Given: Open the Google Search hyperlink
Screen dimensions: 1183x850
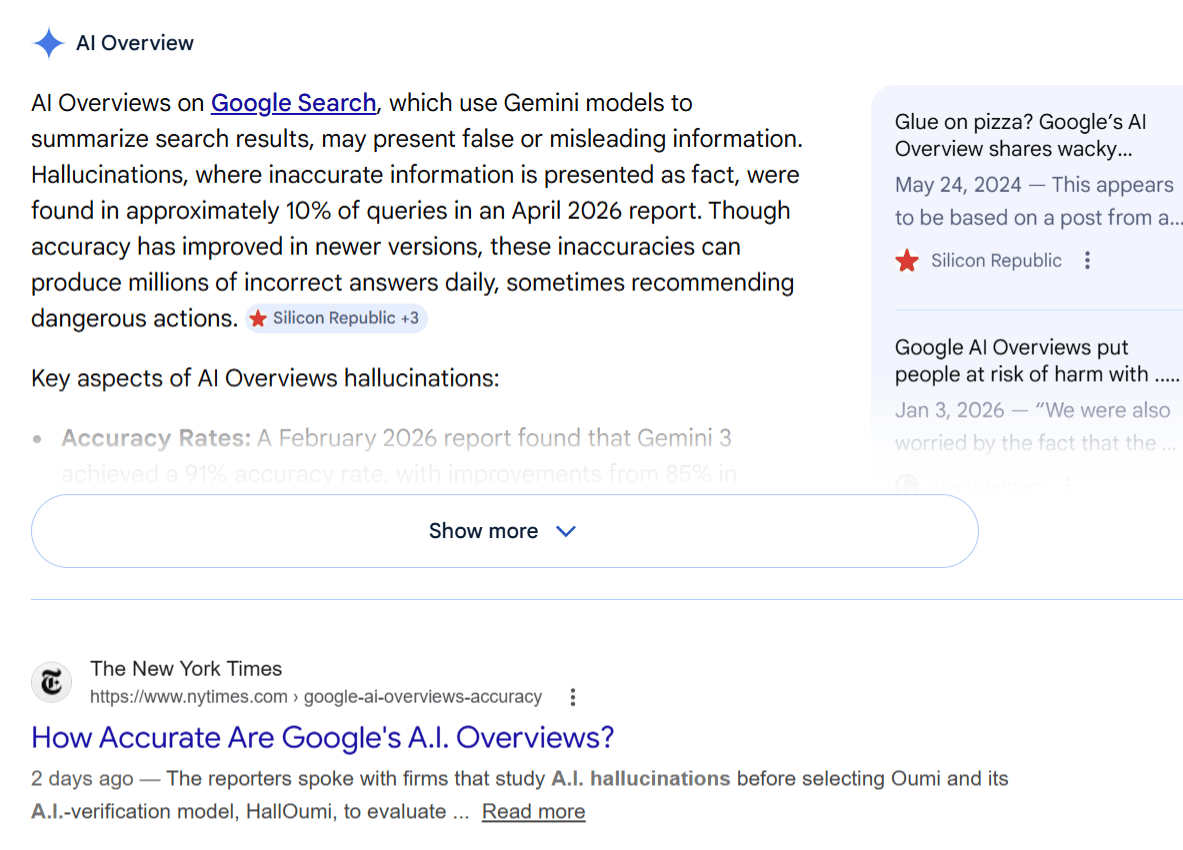Looking at the screenshot, I should [x=293, y=103].
